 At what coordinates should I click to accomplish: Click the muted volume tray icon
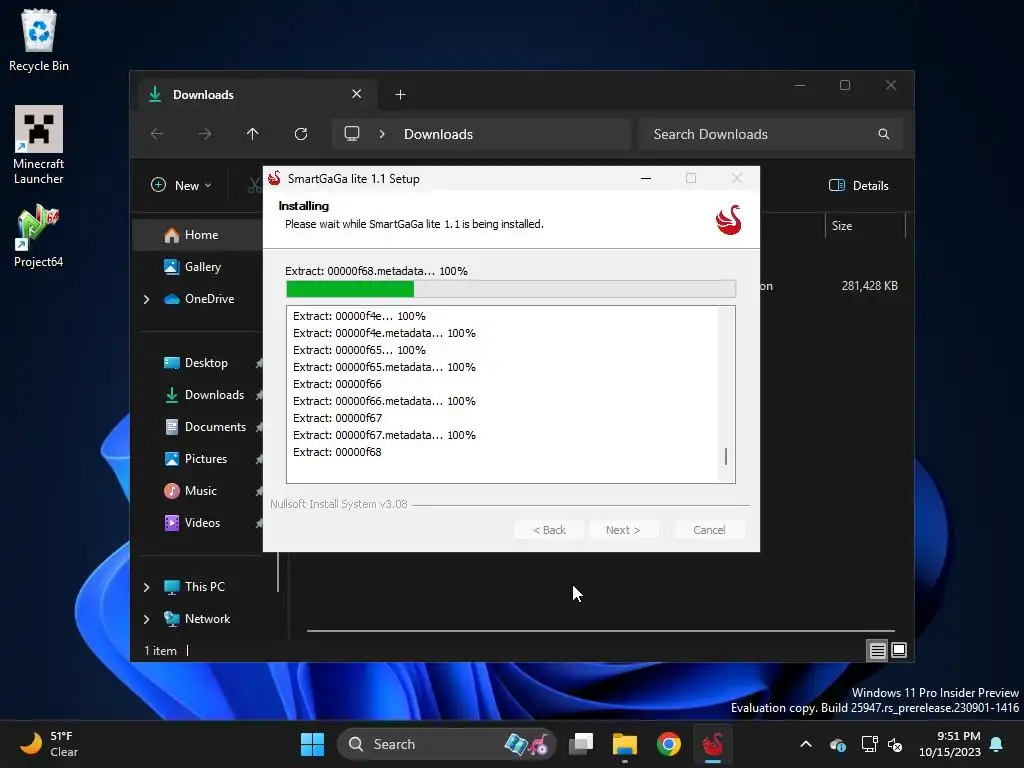(895, 744)
